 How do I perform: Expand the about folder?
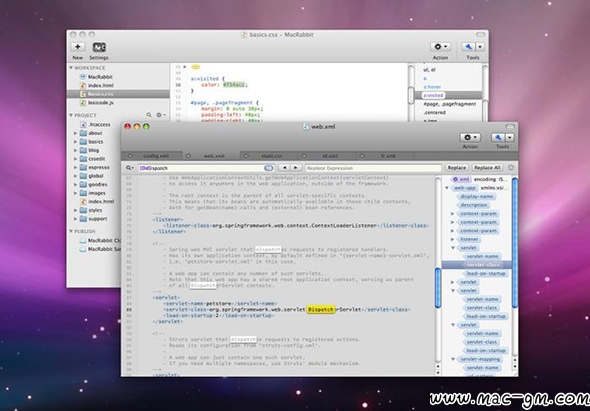click(75, 133)
